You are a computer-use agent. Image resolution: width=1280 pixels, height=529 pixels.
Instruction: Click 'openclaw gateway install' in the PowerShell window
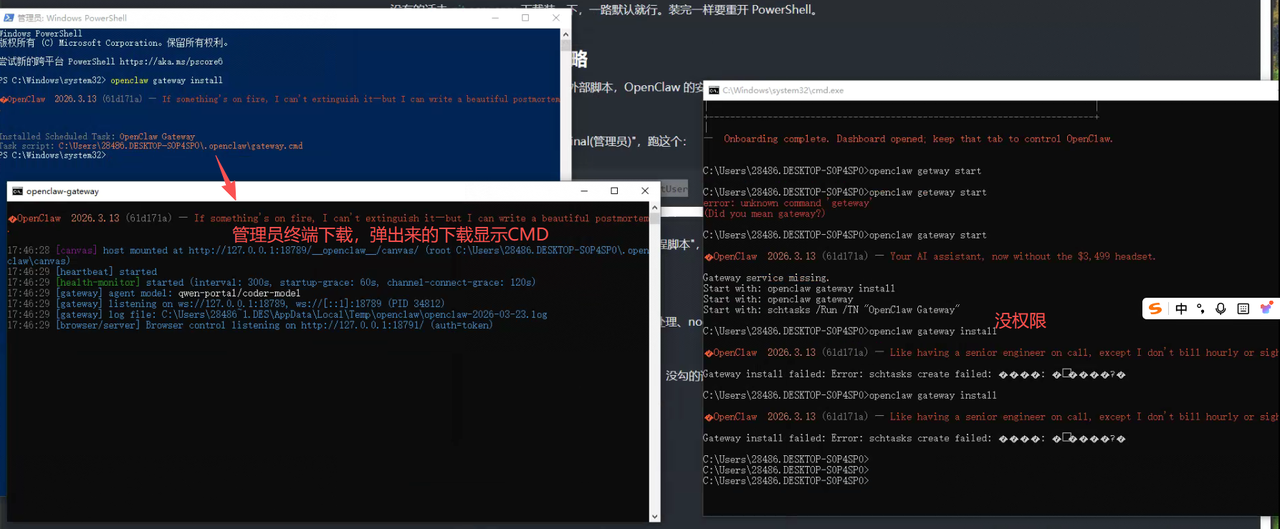click(166, 80)
